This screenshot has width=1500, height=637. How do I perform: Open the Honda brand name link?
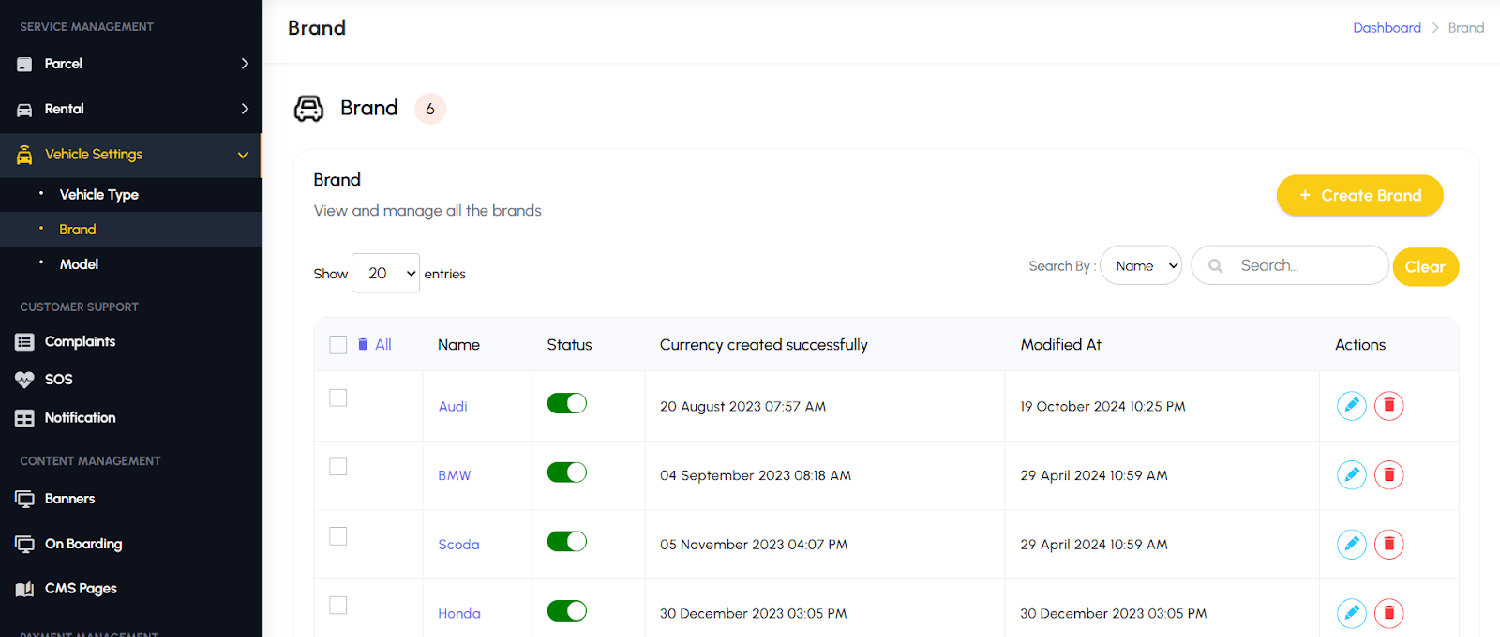[x=460, y=614]
